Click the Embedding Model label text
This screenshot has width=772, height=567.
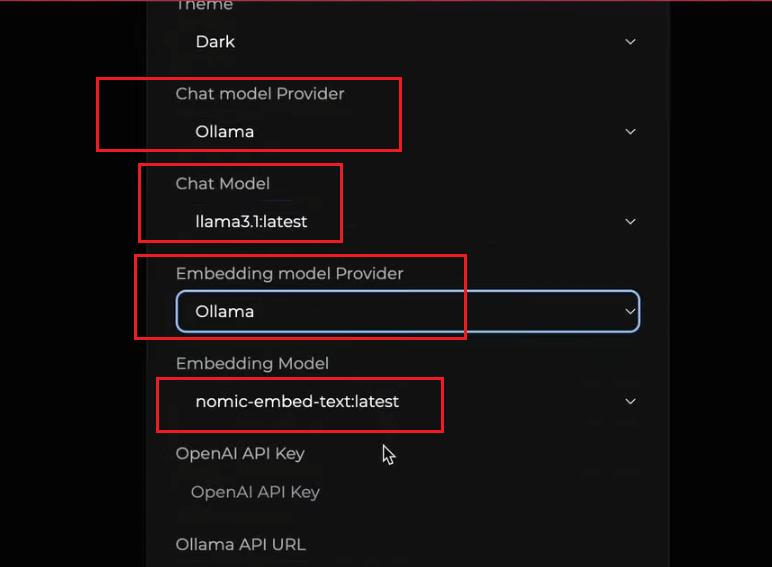252,364
